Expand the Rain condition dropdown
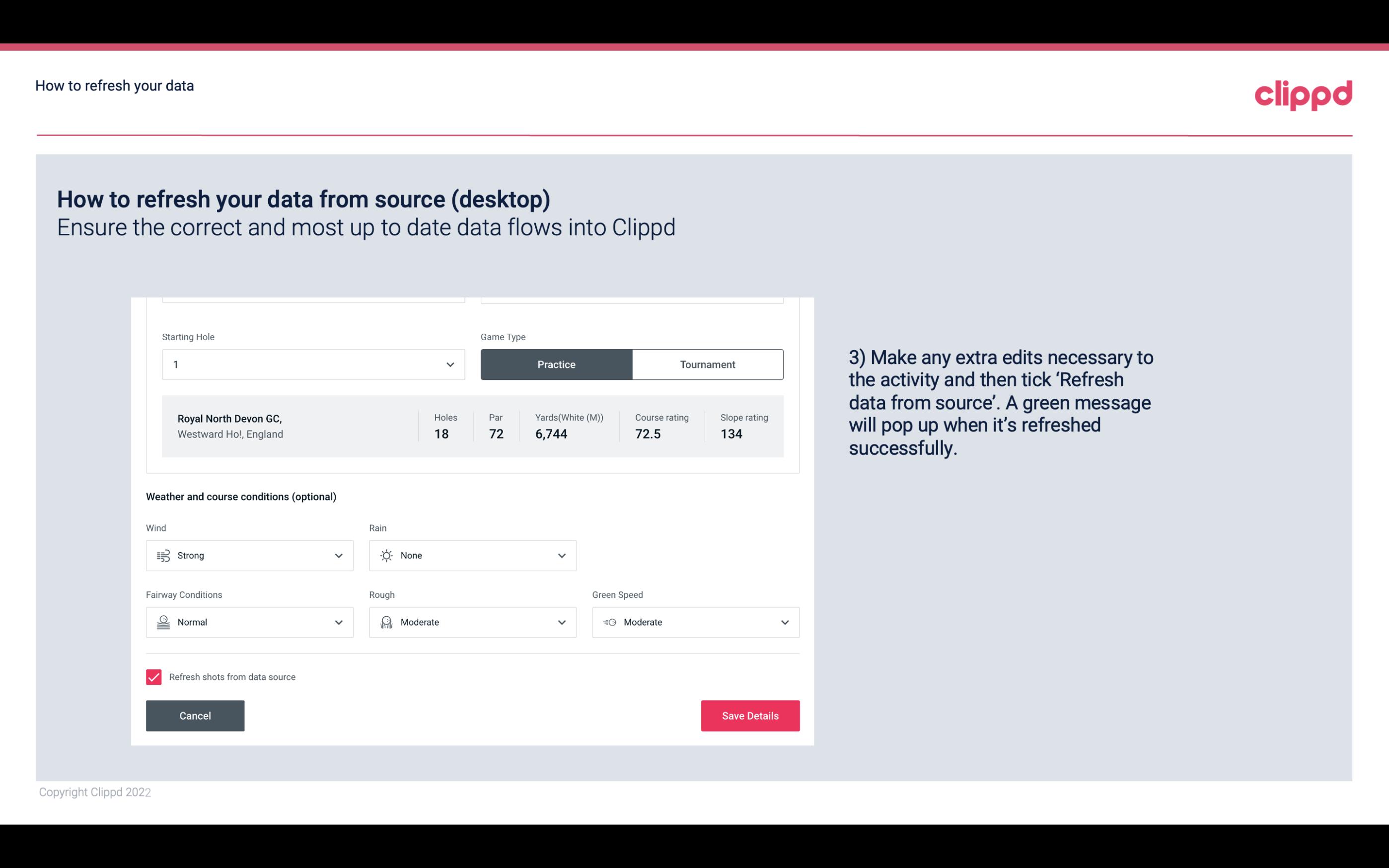1389x868 pixels. pos(473,555)
